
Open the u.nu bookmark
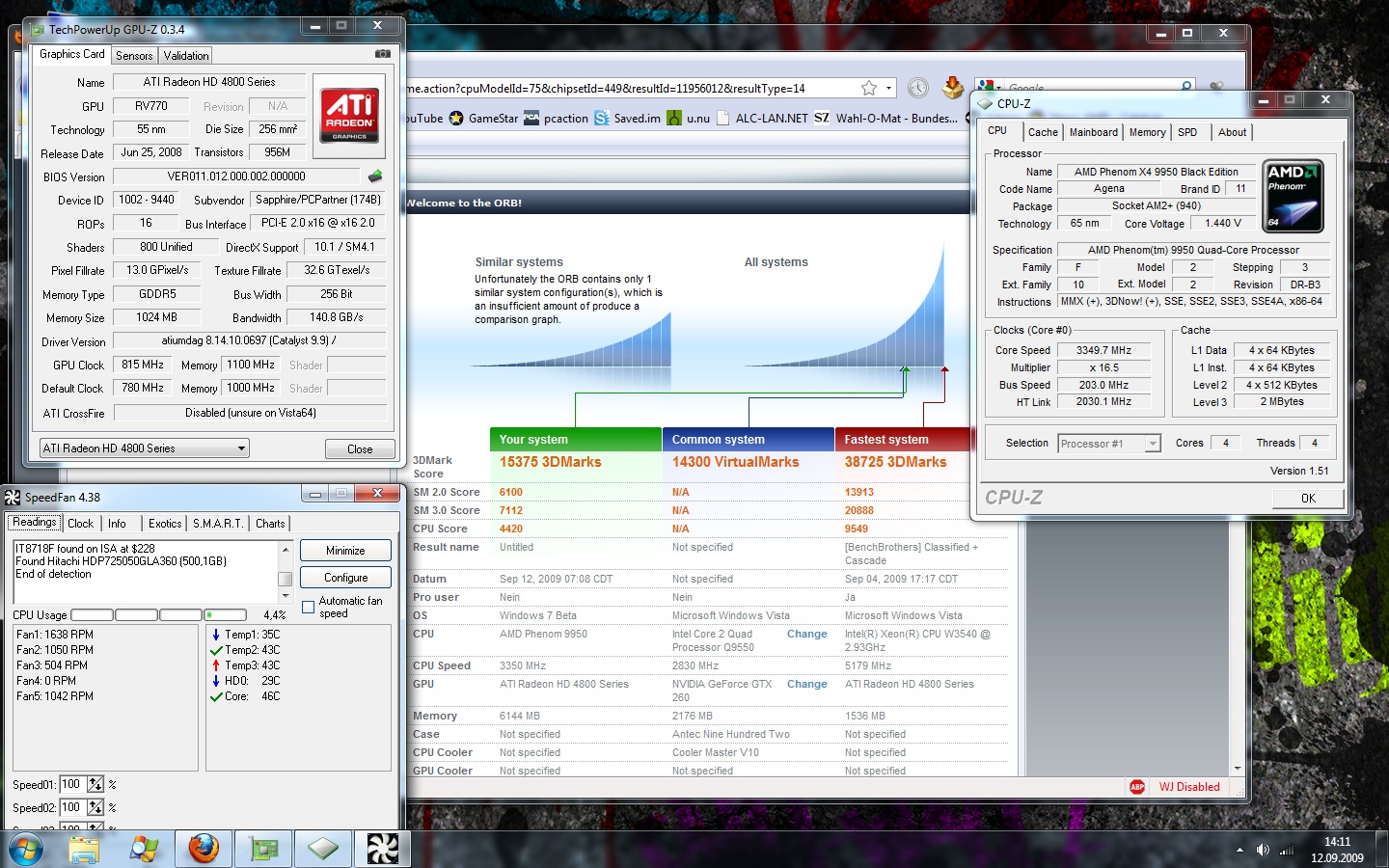point(689,119)
